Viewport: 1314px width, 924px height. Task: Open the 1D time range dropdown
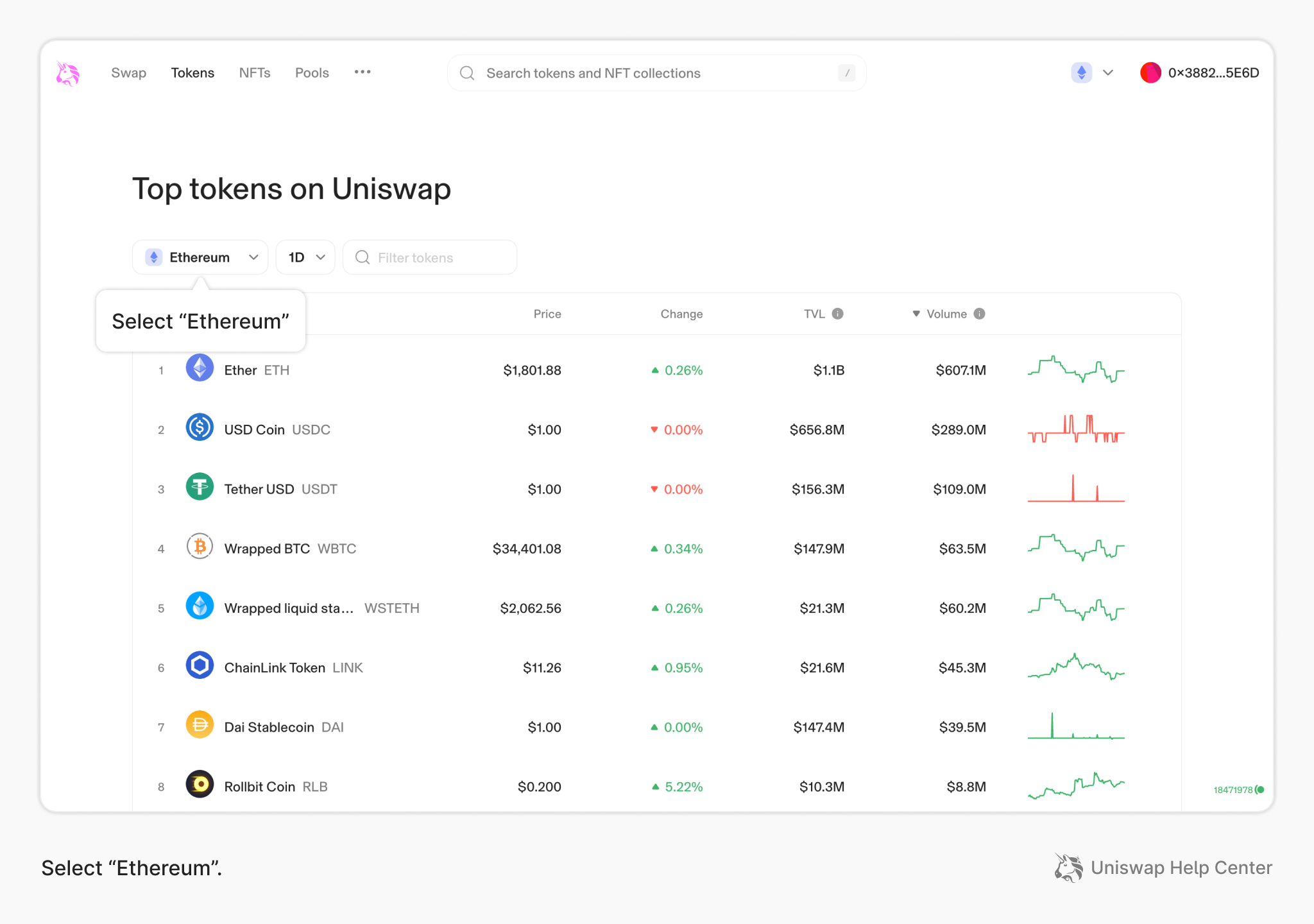click(305, 257)
